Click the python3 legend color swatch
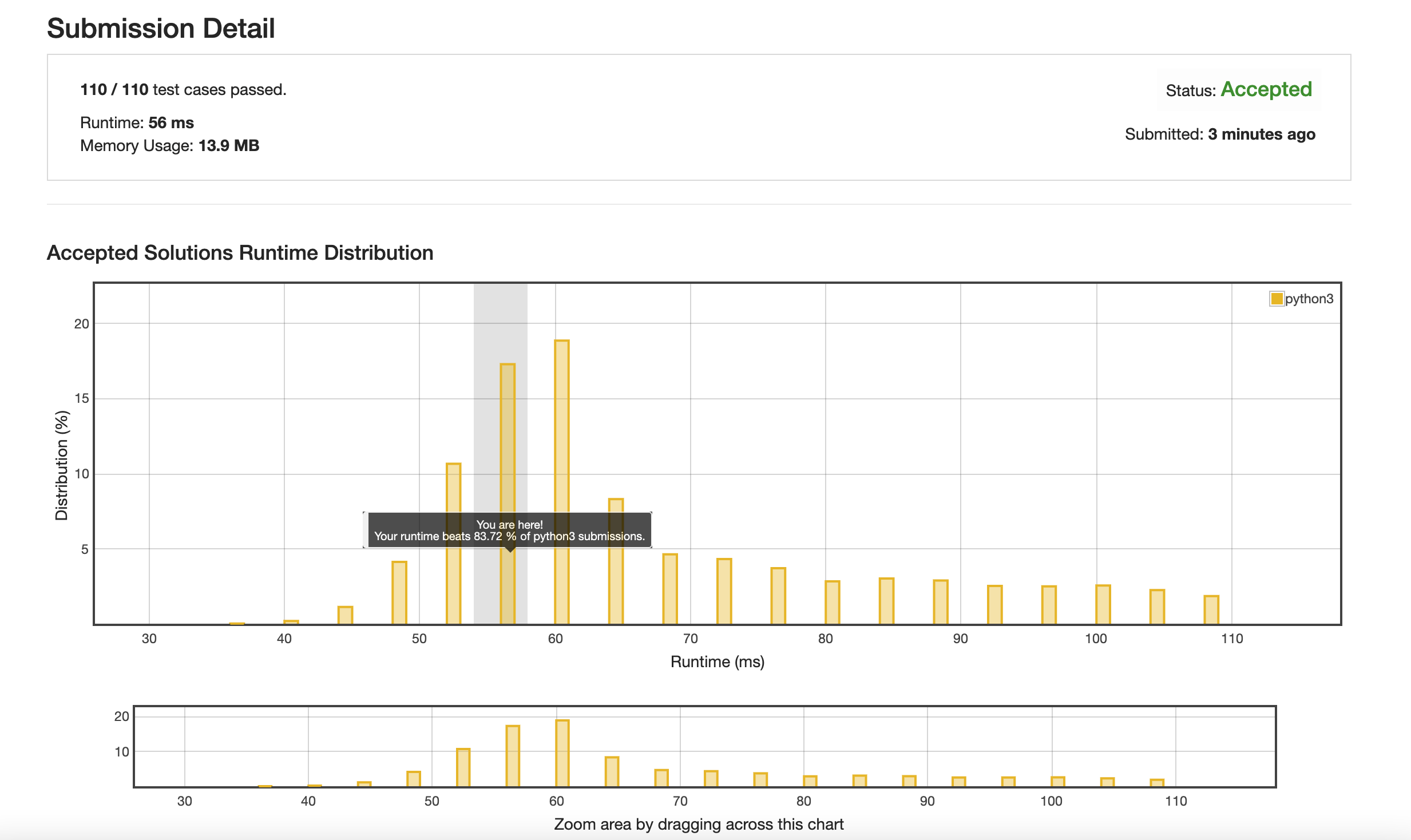Image resolution: width=1411 pixels, height=840 pixels. [1276, 299]
